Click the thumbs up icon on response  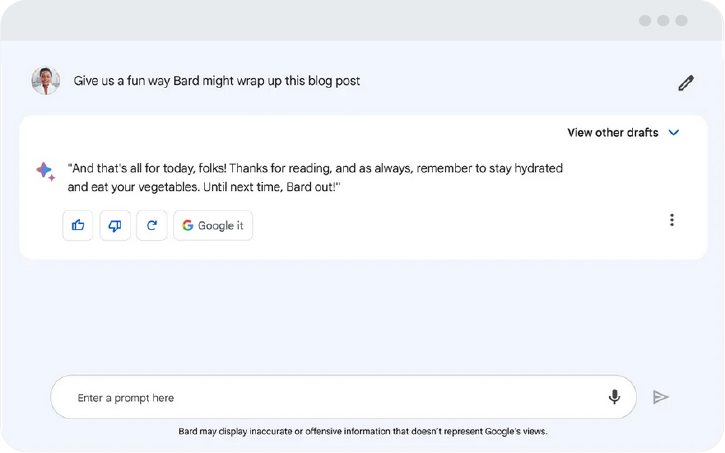coord(78,226)
